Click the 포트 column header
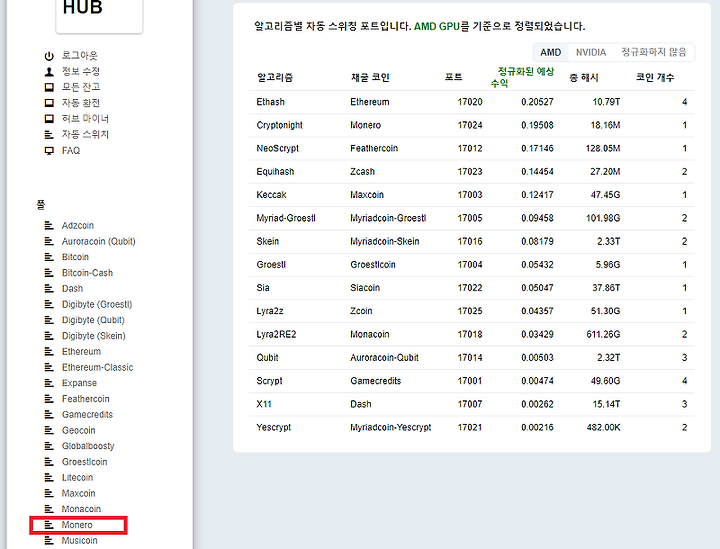 point(453,77)
